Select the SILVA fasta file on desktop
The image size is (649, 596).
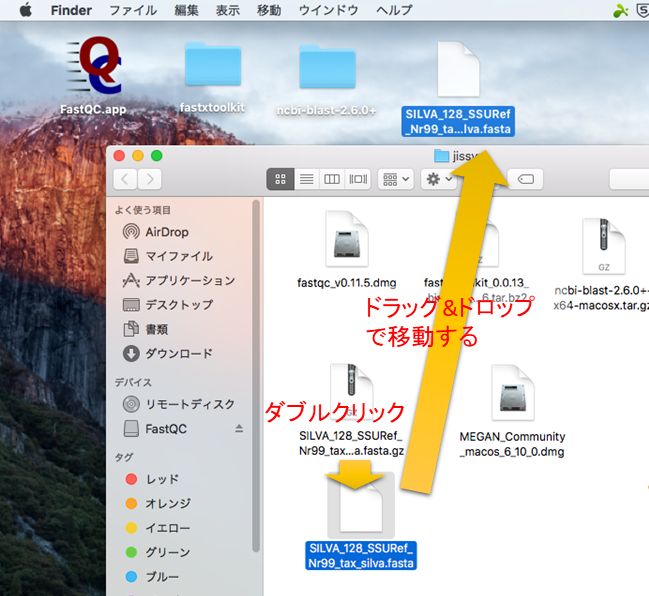click(458, 70)
